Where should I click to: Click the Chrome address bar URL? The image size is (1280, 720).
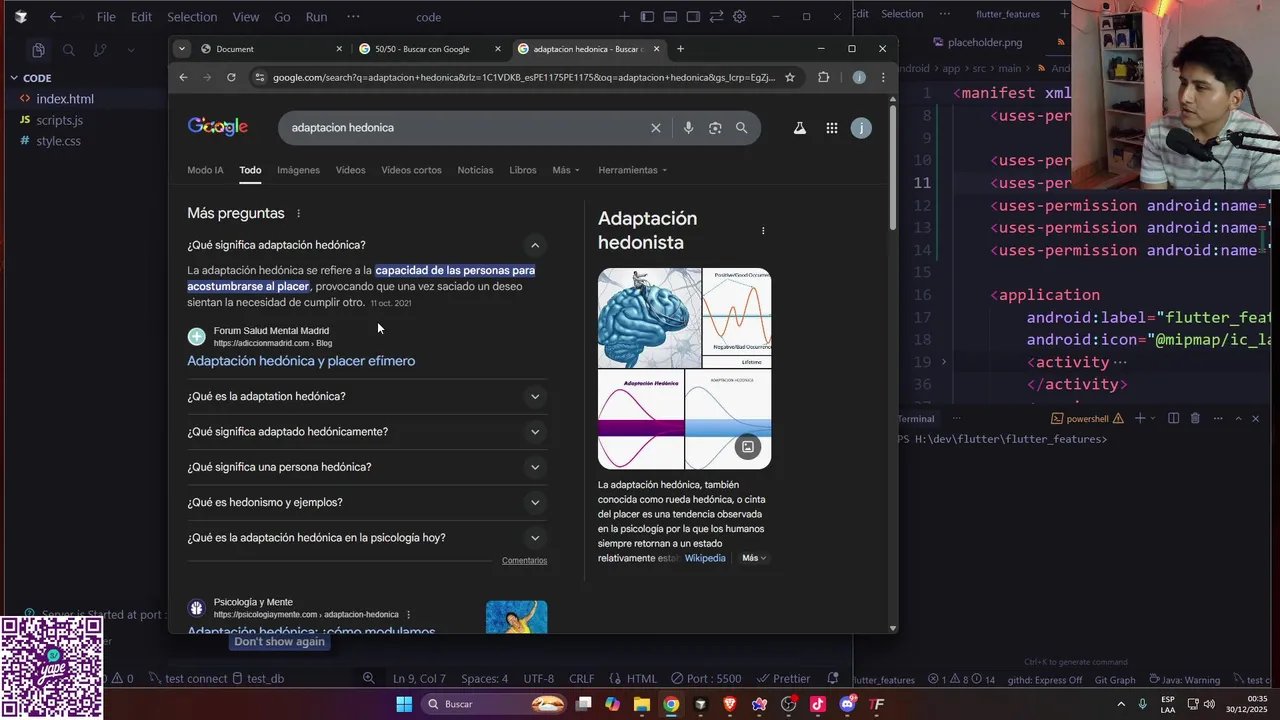524,77
